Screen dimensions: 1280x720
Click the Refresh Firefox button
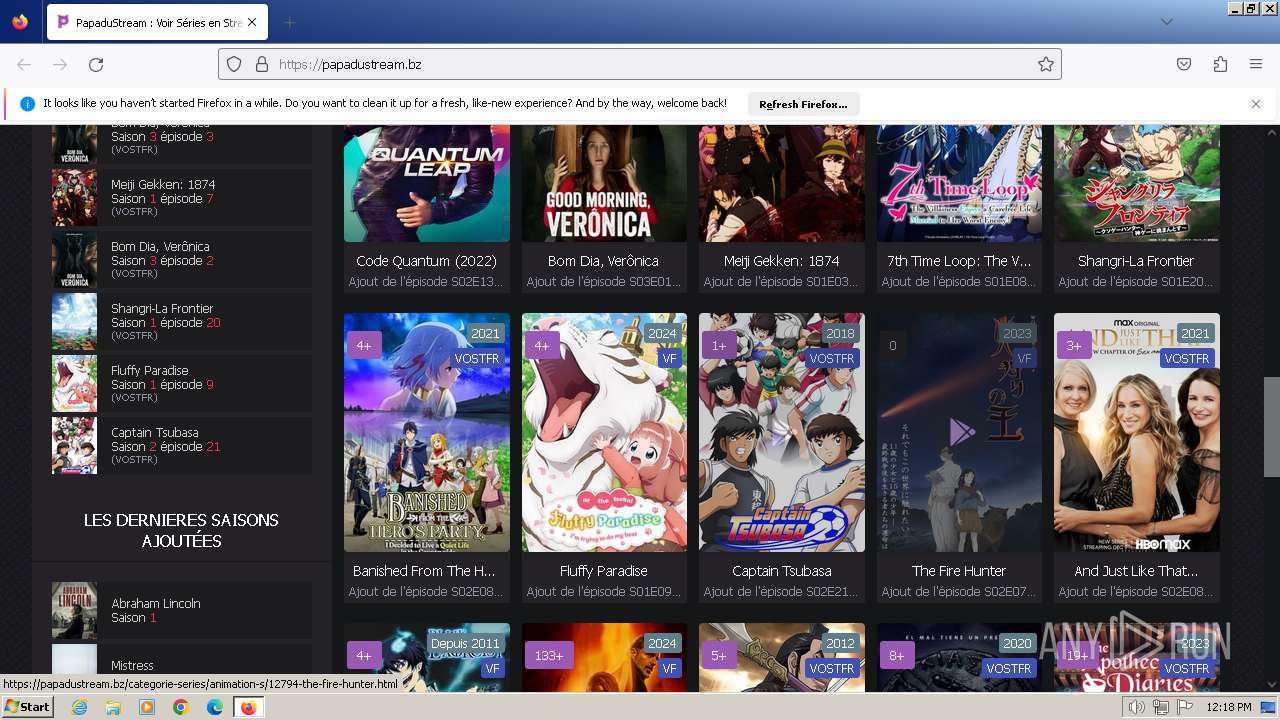click(803, 104)
